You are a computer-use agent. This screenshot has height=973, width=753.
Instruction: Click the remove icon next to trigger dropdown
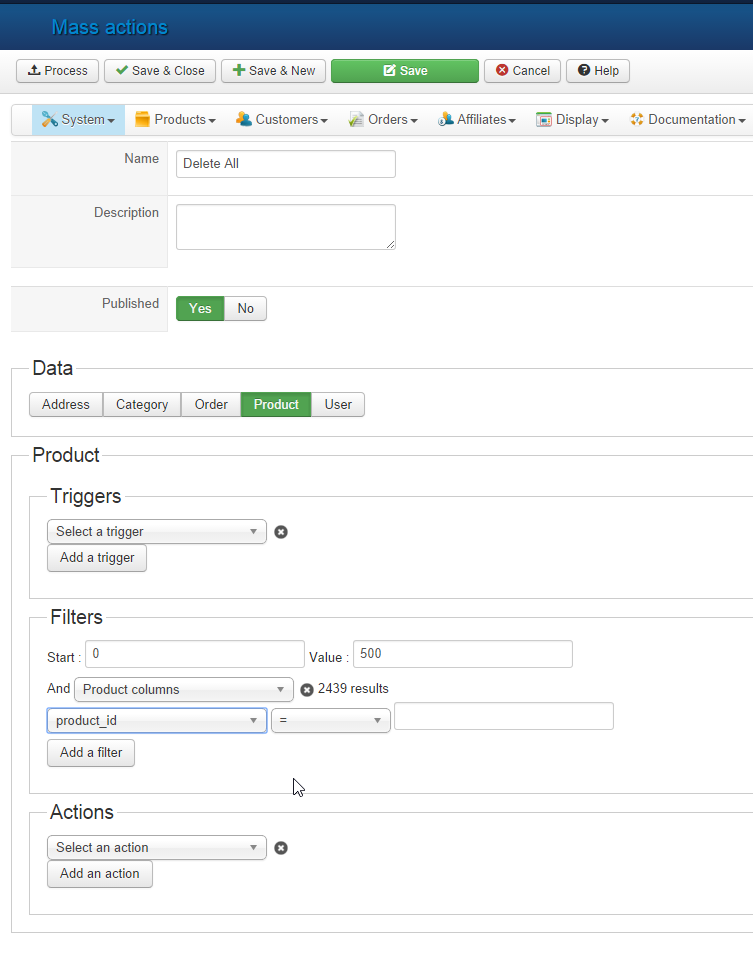click(x=281, y=532)
